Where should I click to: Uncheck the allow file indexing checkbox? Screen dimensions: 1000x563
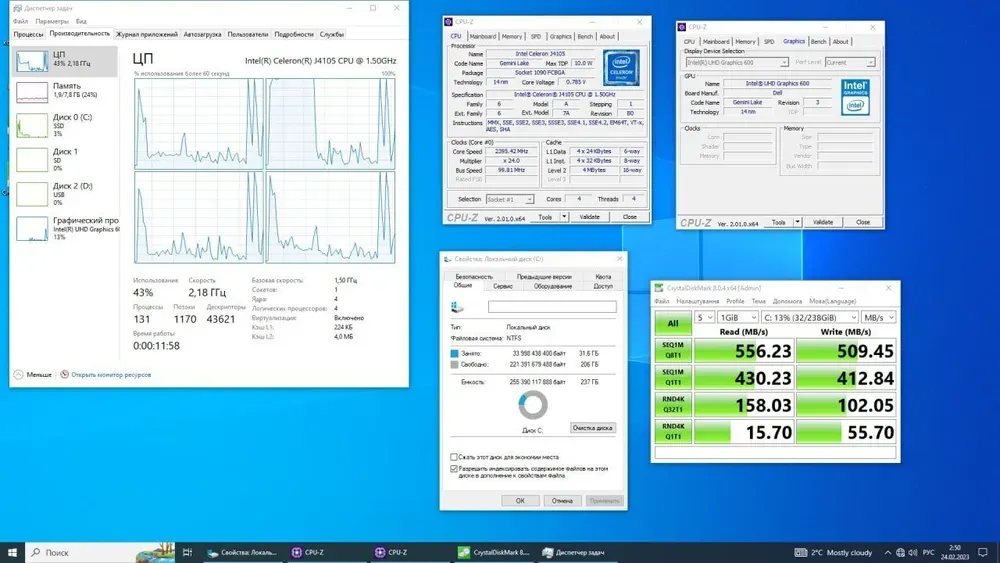pyautogui.click(x=454, y=467)
